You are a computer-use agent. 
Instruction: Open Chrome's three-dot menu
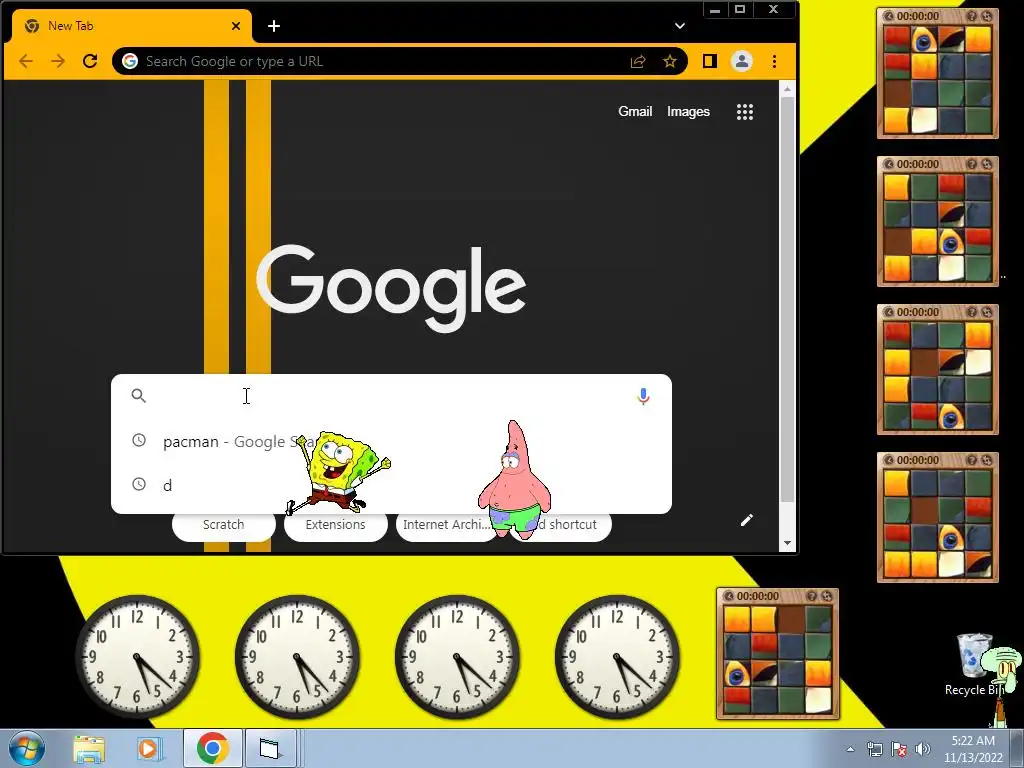[775, 61]
